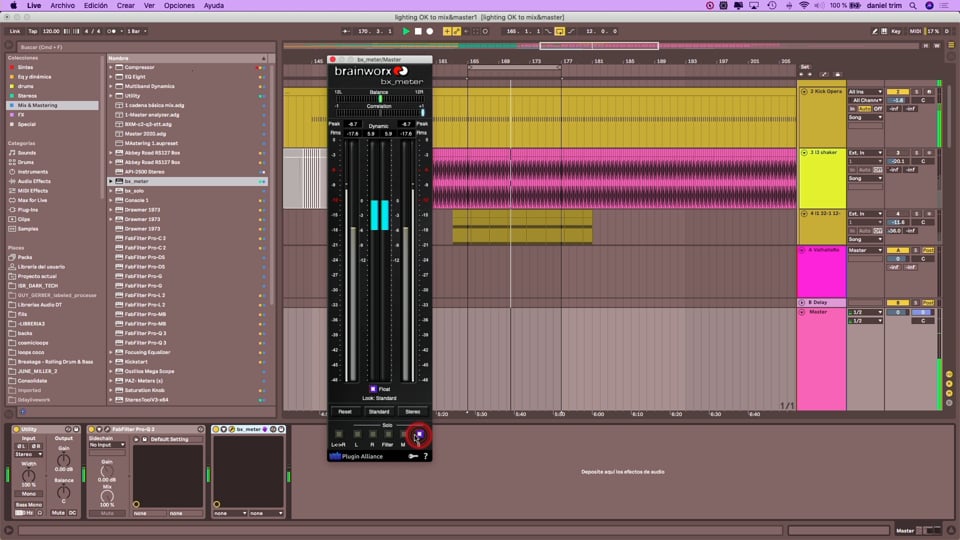The height and width of the screenshot is (540, 960).
Task: Click the Key map mode button
Action: pos(896,31)
